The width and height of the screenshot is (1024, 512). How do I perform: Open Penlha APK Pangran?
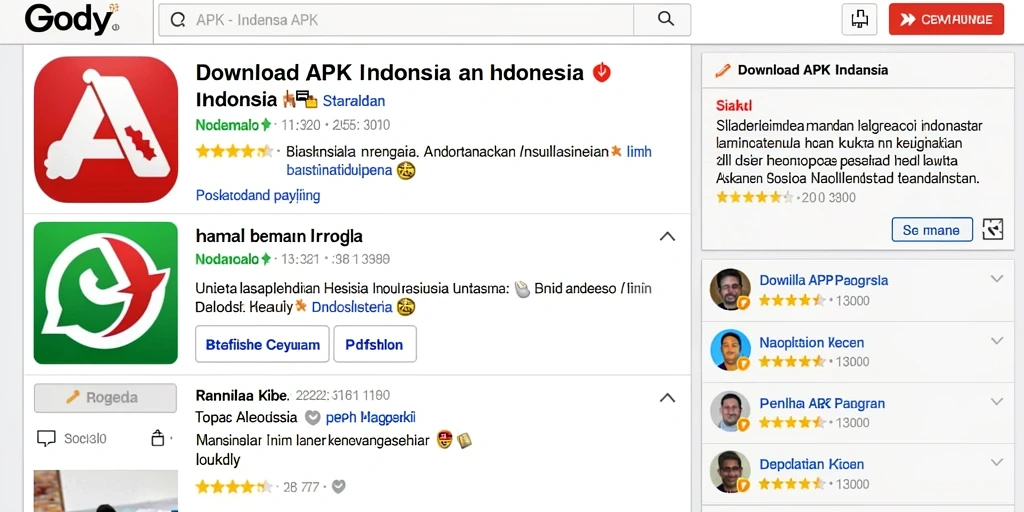(822, 403)
